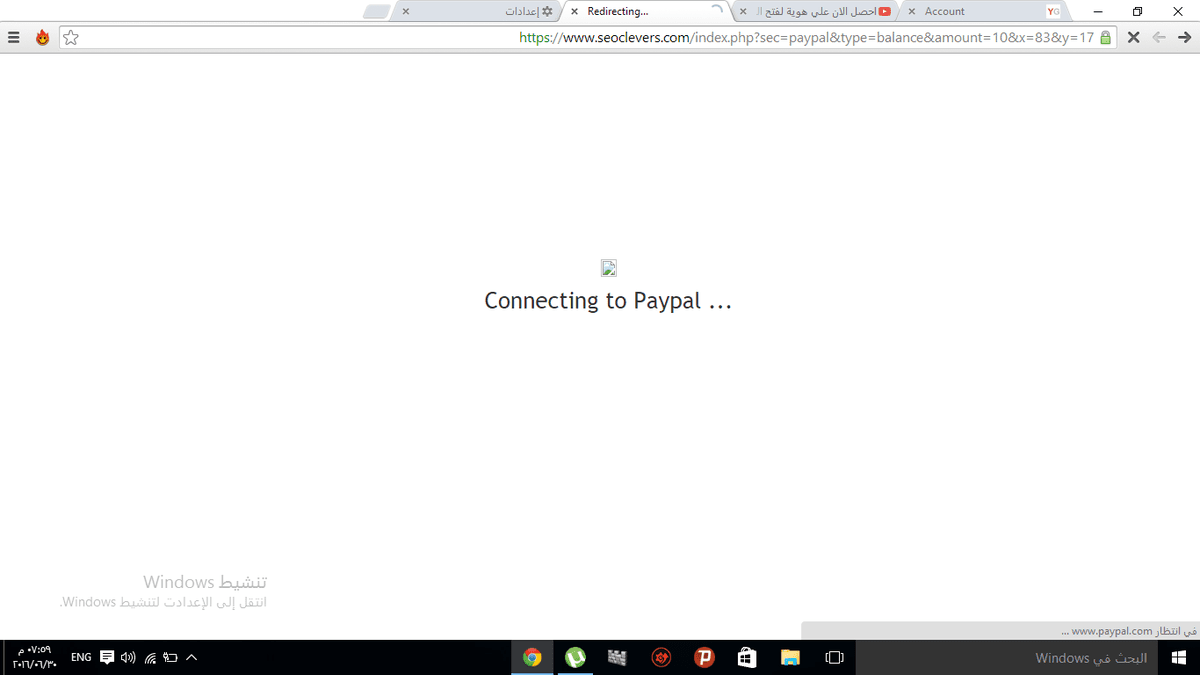The width and height of the screenshot is (1200, 675).
Task: Bookmark this page with the star icon
Action: click(70, 38)
